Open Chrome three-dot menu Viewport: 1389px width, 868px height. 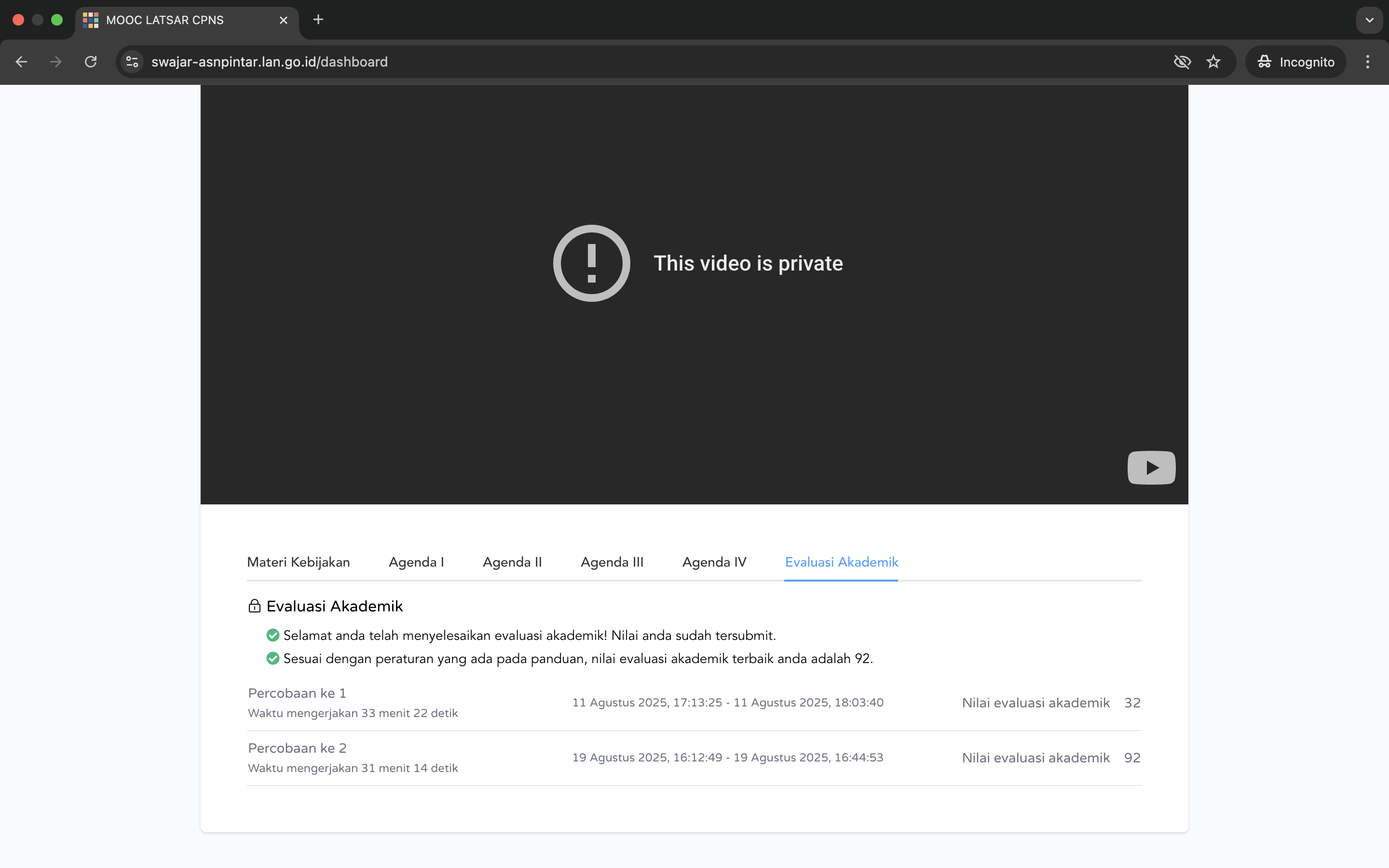[x=1367, y=62]
